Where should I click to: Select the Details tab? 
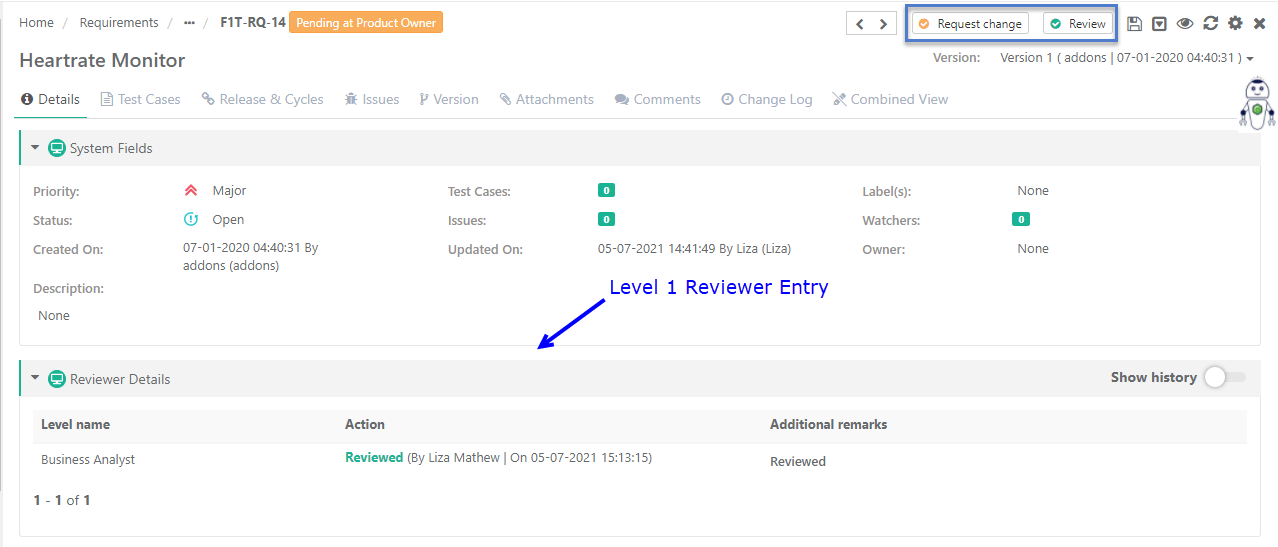(x=50, y=99)
